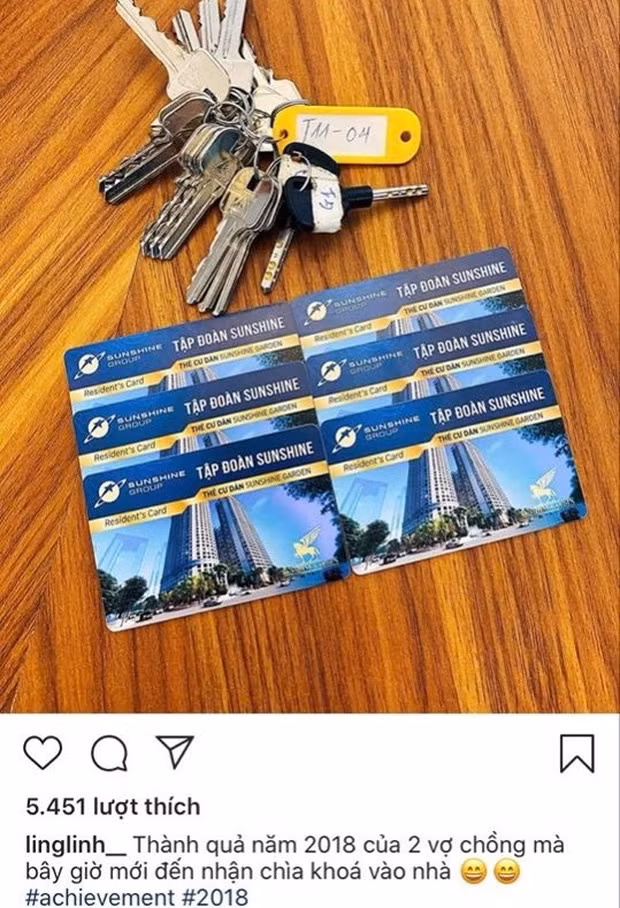Viewport: 620px width, 908px height.
Task: Save the post with the bookmark icon
Action: point(577,753)
